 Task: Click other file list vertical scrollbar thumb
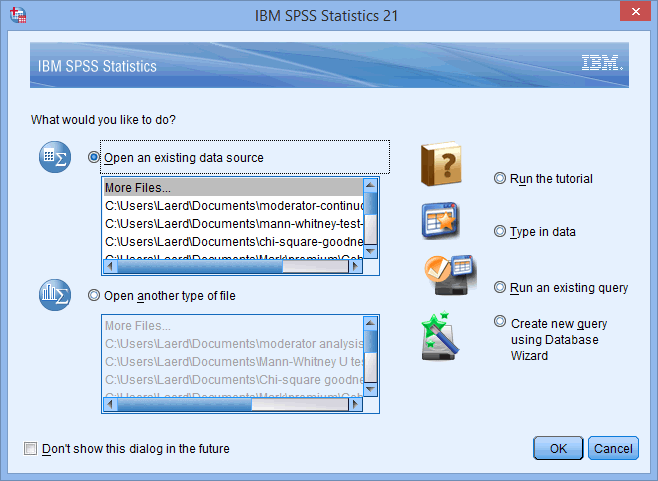coord(371,342)
